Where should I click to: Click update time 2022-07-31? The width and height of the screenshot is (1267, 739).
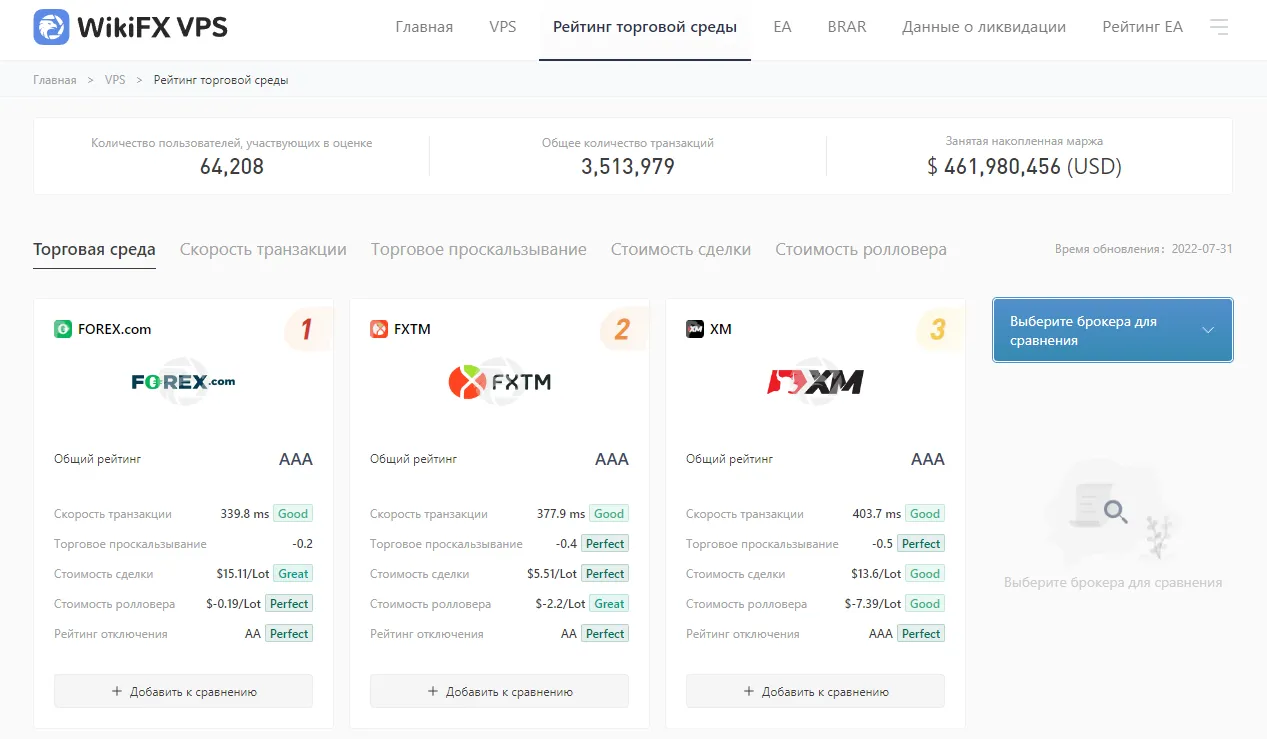point(1201,249)
